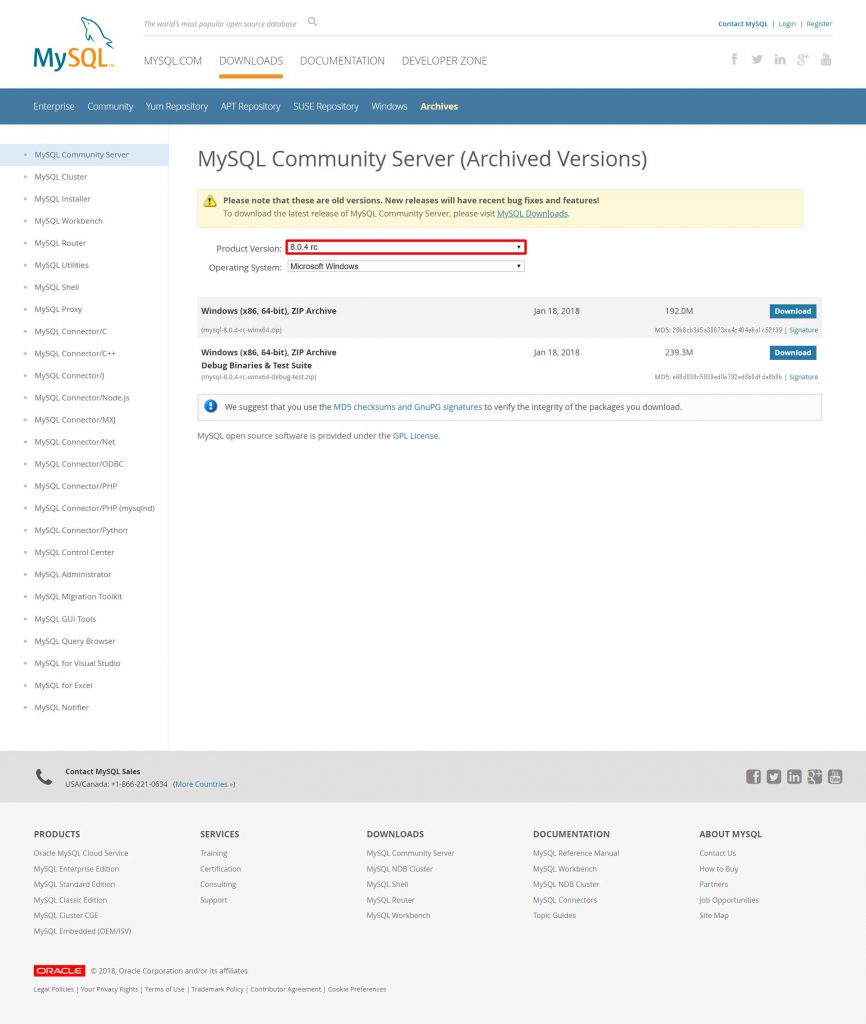The image size is (866, 1024).
Task: Click the MySQL dolphin logo
Action: (x=74, y=44)
